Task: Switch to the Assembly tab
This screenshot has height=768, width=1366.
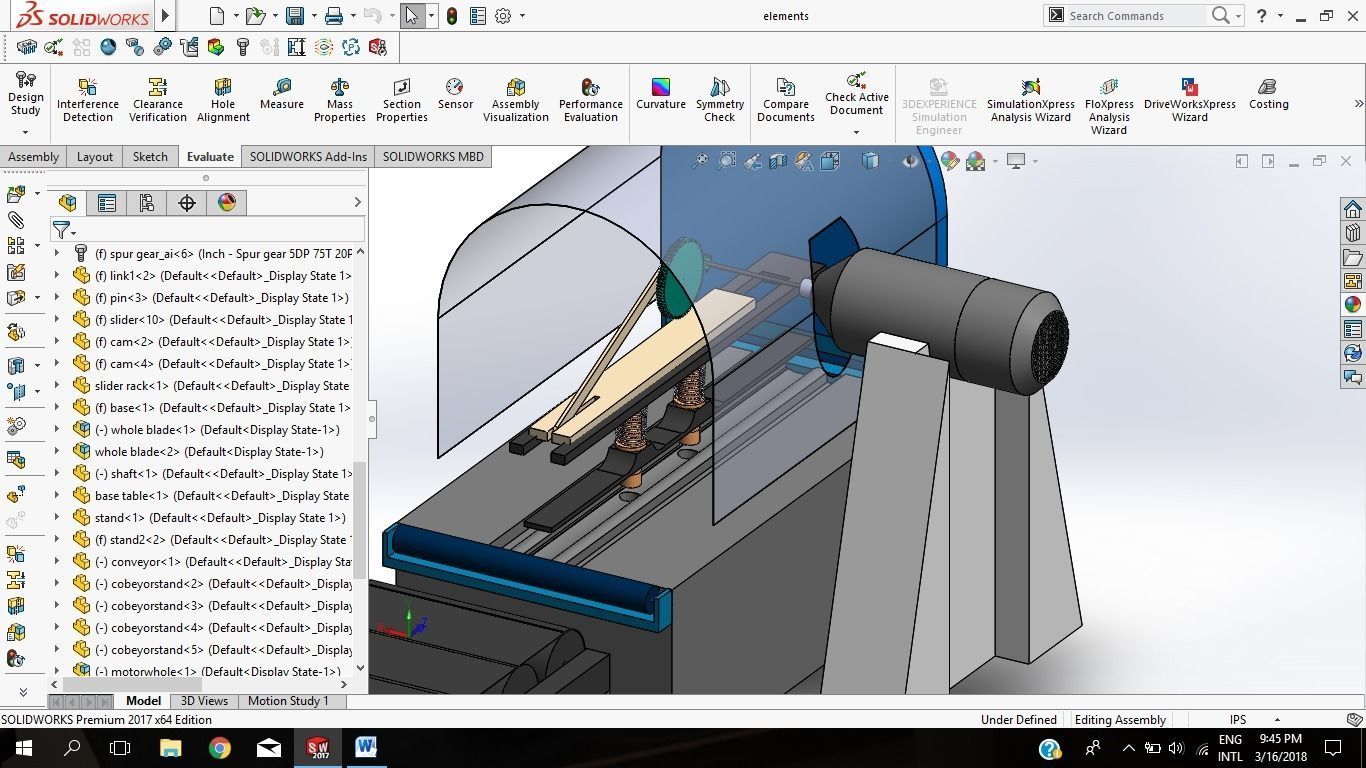Action: click(x=34, y=157)
